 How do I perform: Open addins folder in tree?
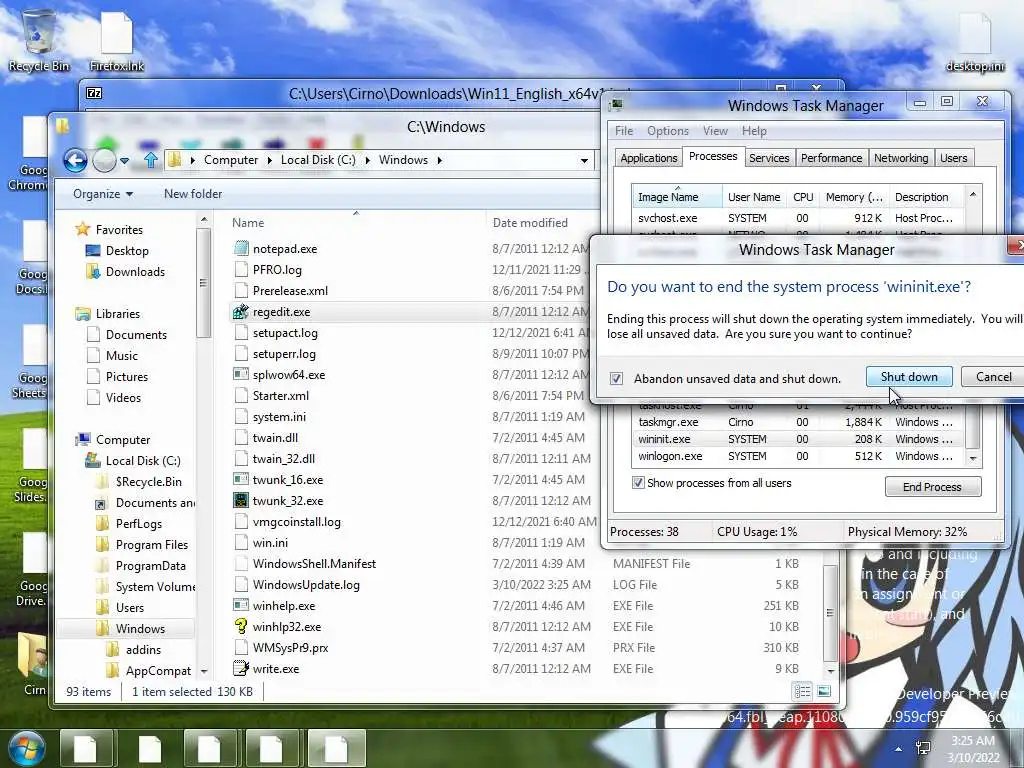143,650
